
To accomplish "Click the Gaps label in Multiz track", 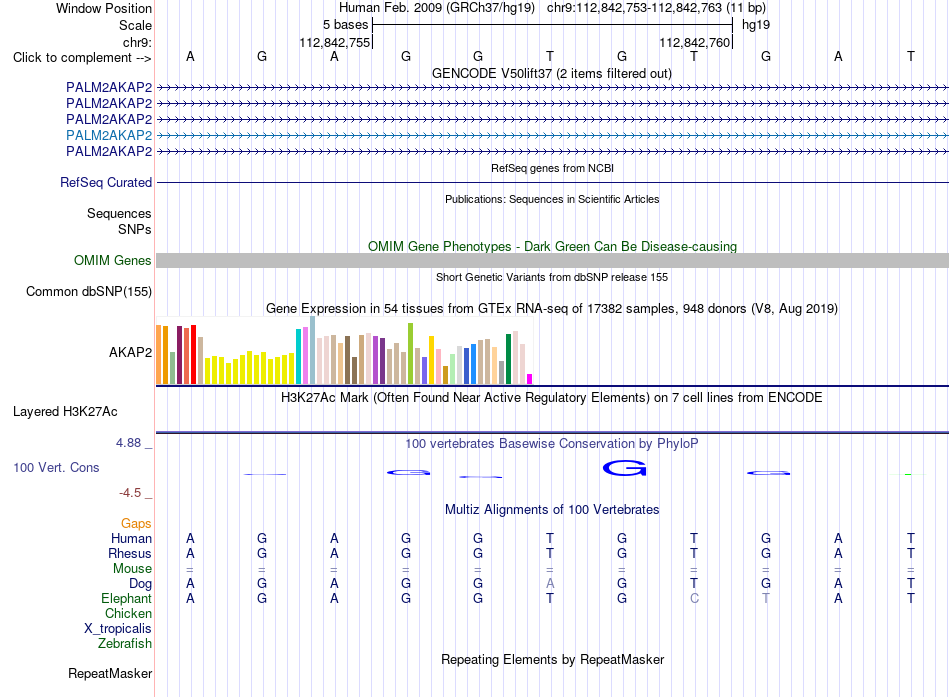I will tap(136, 524).
